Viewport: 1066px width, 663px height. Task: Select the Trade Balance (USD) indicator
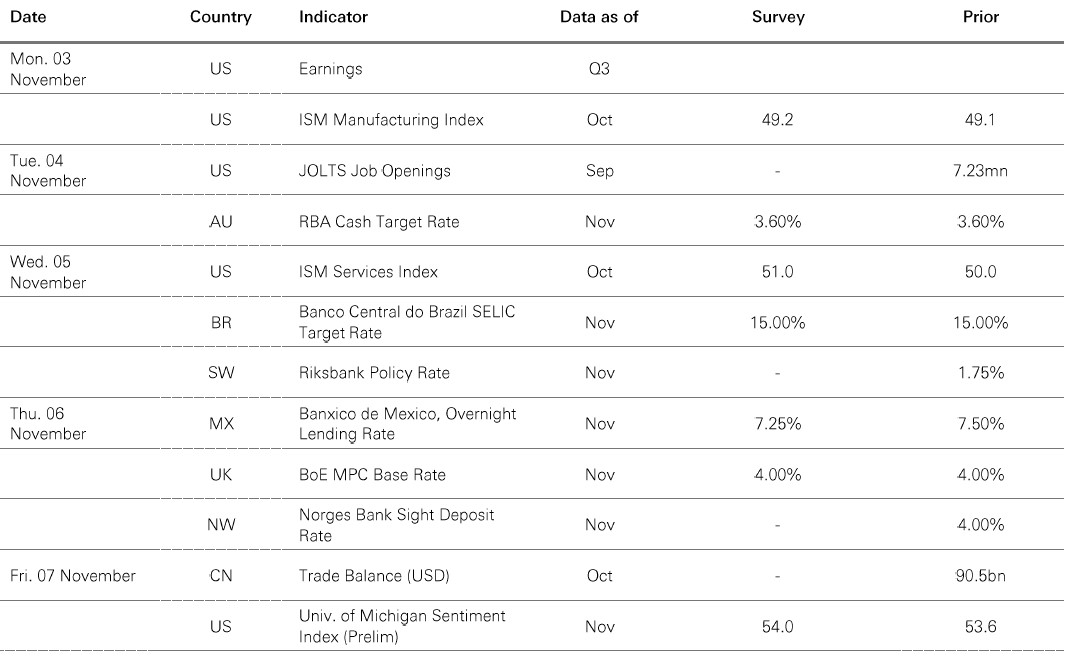374,576
